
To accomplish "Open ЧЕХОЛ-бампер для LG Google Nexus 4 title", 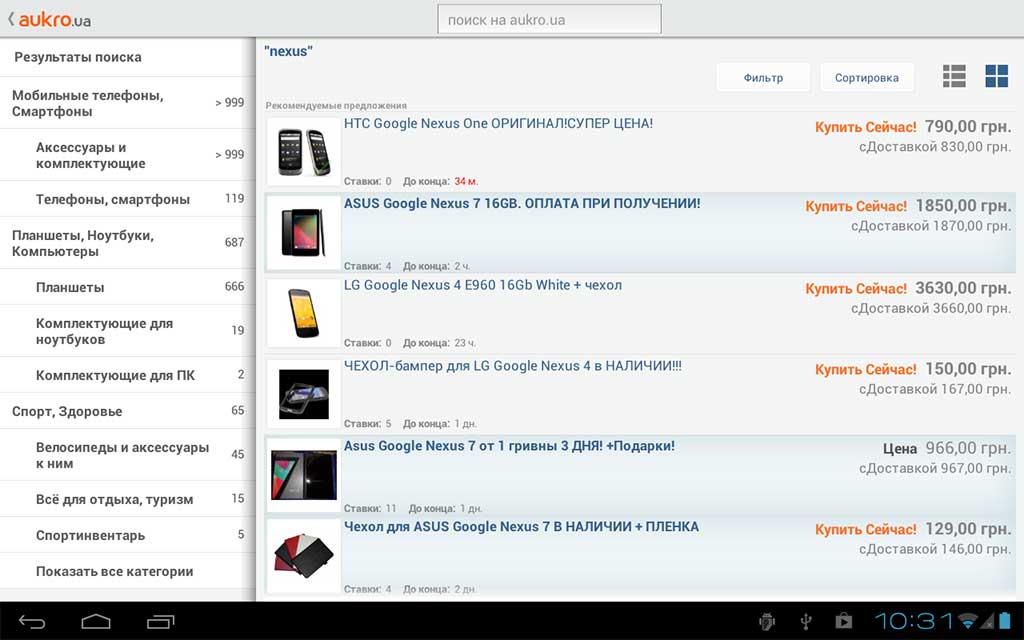I will [513, 366].
